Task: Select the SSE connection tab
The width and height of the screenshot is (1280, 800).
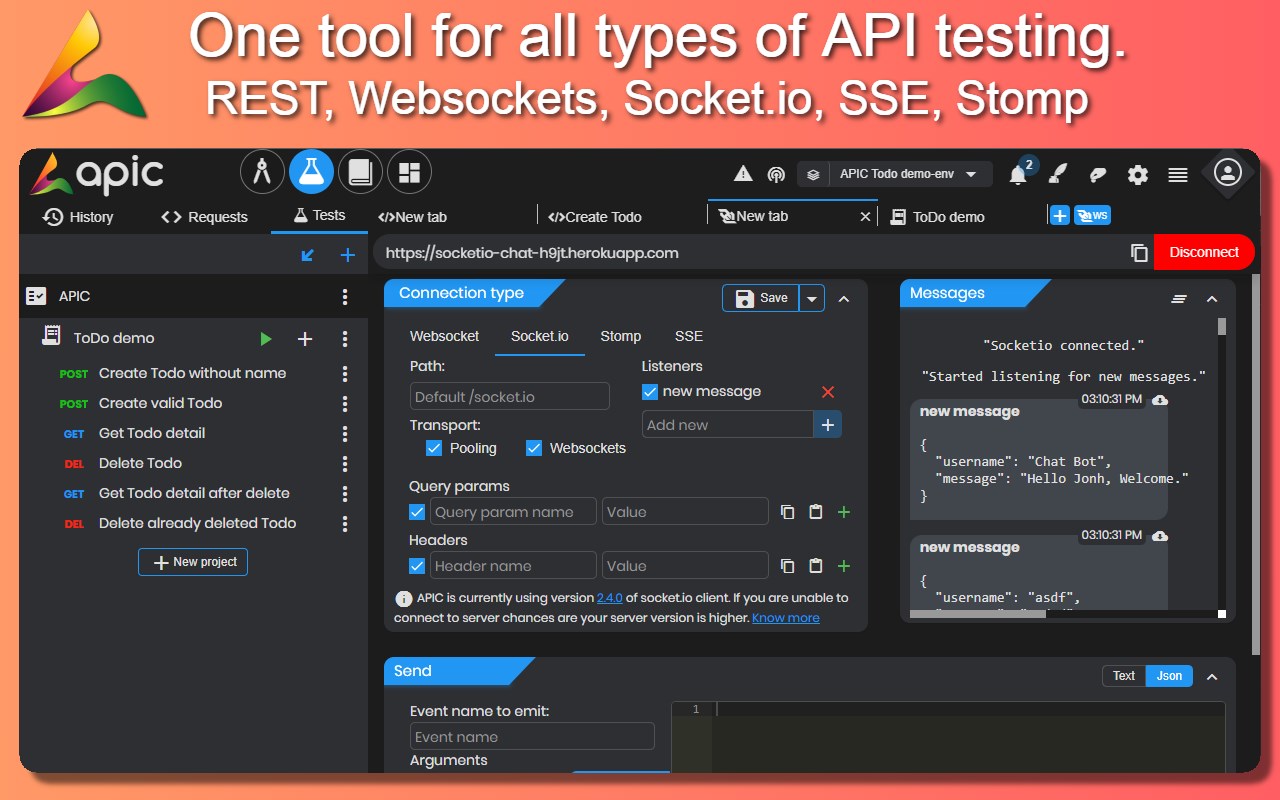Action: coord(689,336)
